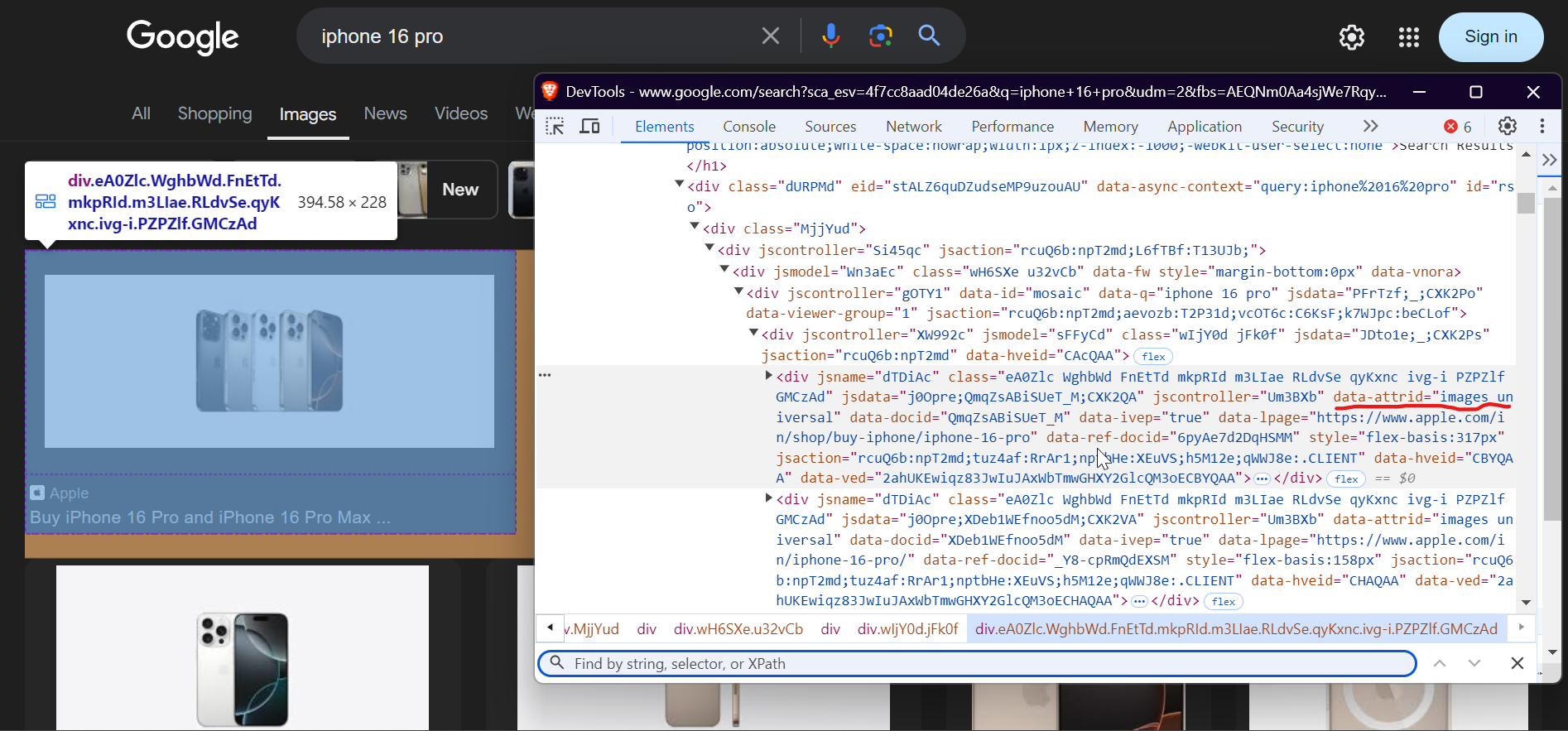Select the Images tab on Google

307,114
